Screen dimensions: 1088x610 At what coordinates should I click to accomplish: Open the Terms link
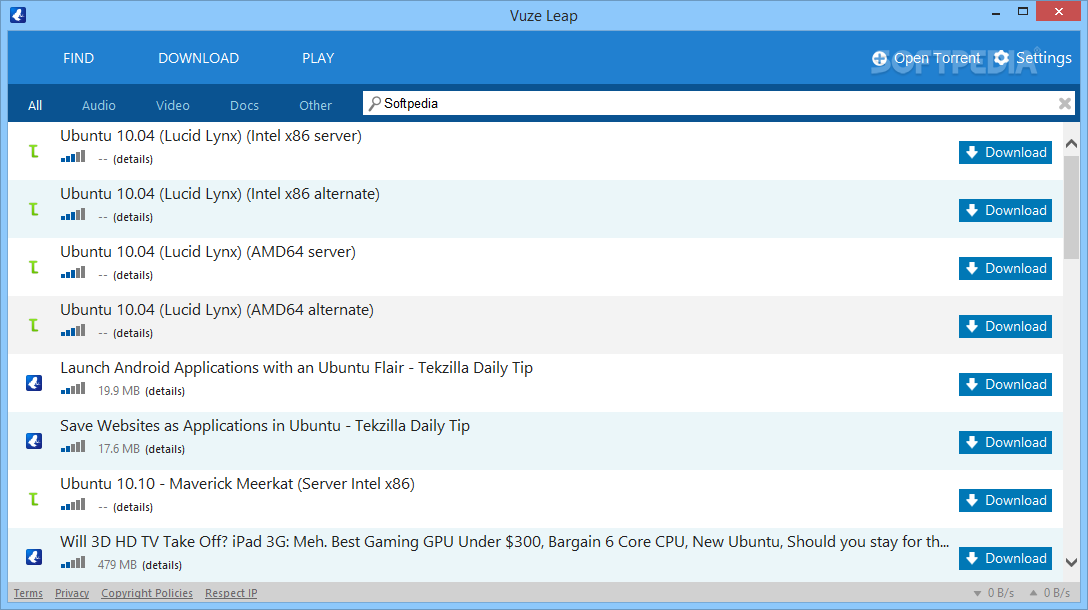28,593
